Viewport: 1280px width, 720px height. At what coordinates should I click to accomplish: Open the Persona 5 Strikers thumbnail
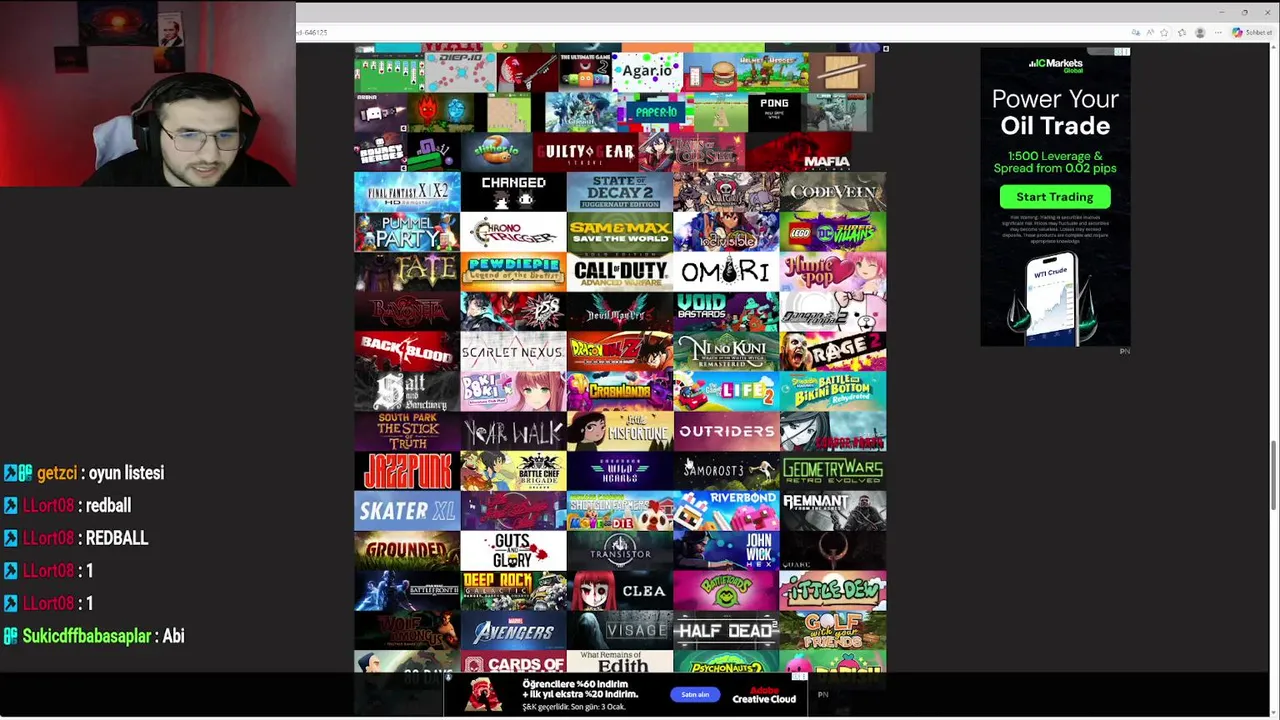(513, 311)
